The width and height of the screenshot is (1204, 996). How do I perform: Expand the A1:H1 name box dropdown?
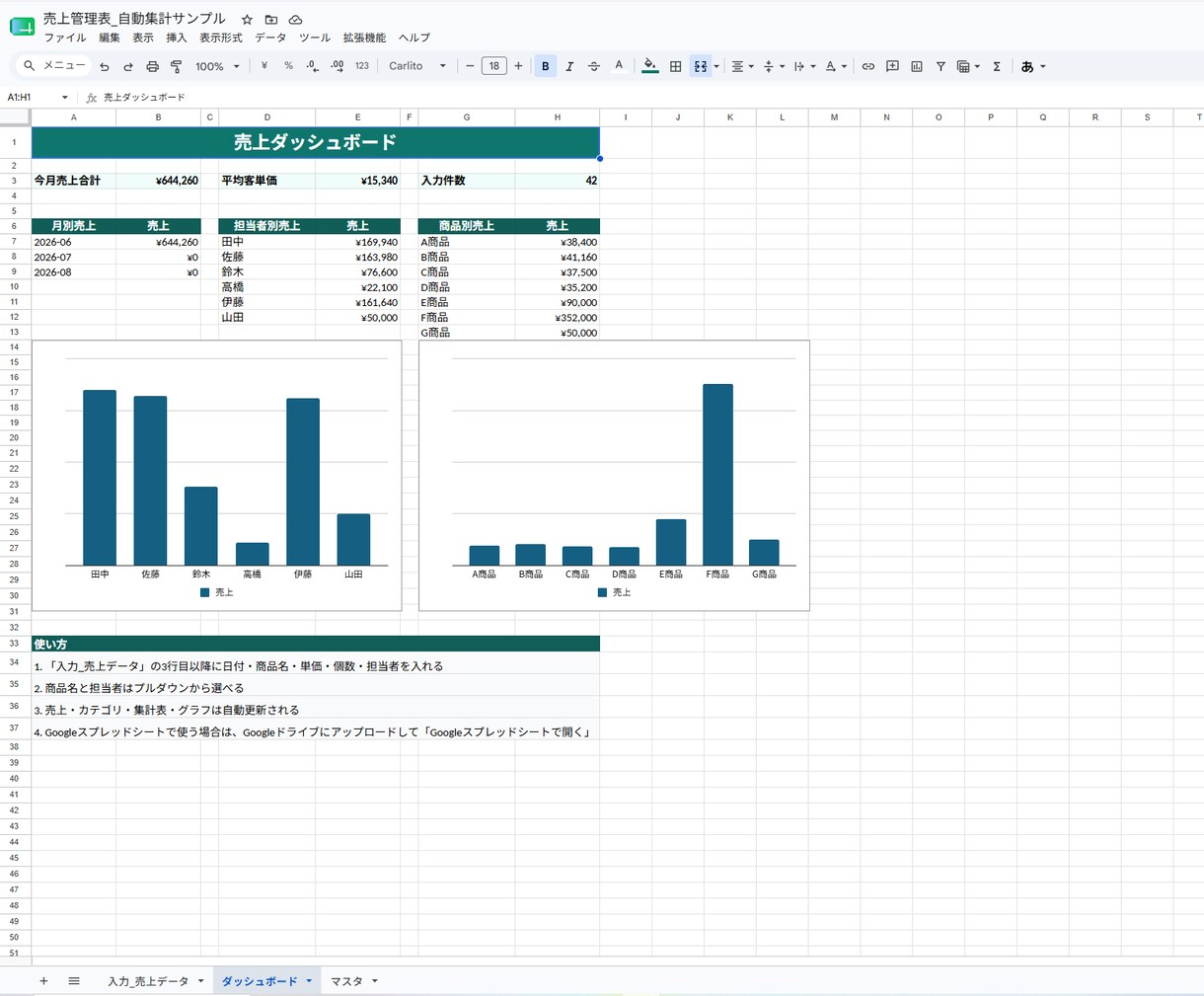(x=65, y=98)
